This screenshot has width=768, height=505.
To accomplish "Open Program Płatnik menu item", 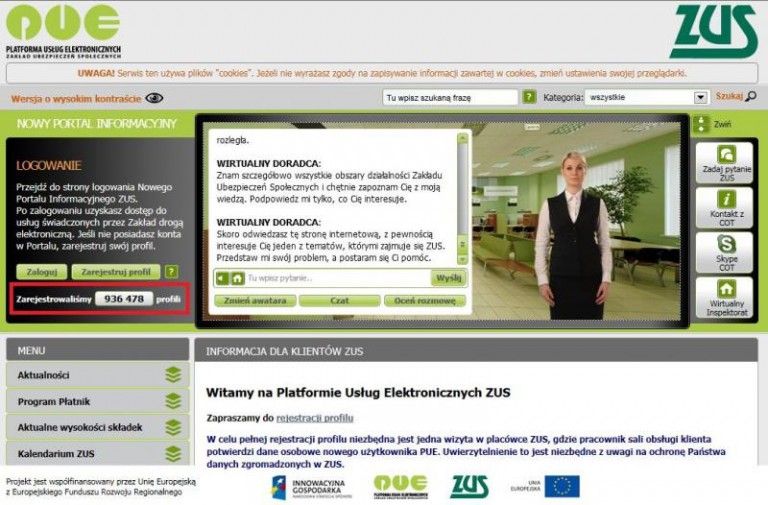I will tap(97, 402).
